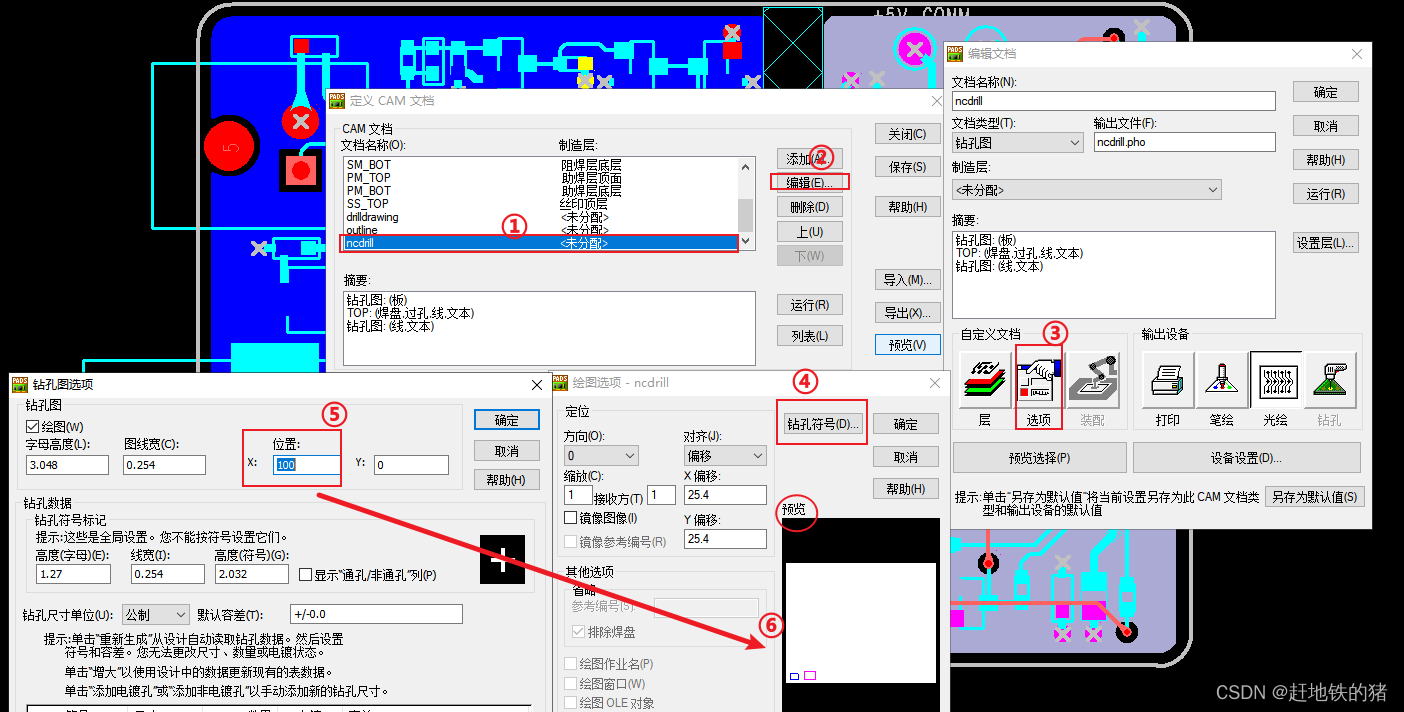Viewport: 1404px width, 712px height.
Task: Click the PADS logo on 定义 CAM 文档 title bar
Action: pyautogui.click(x=336, y=100)
